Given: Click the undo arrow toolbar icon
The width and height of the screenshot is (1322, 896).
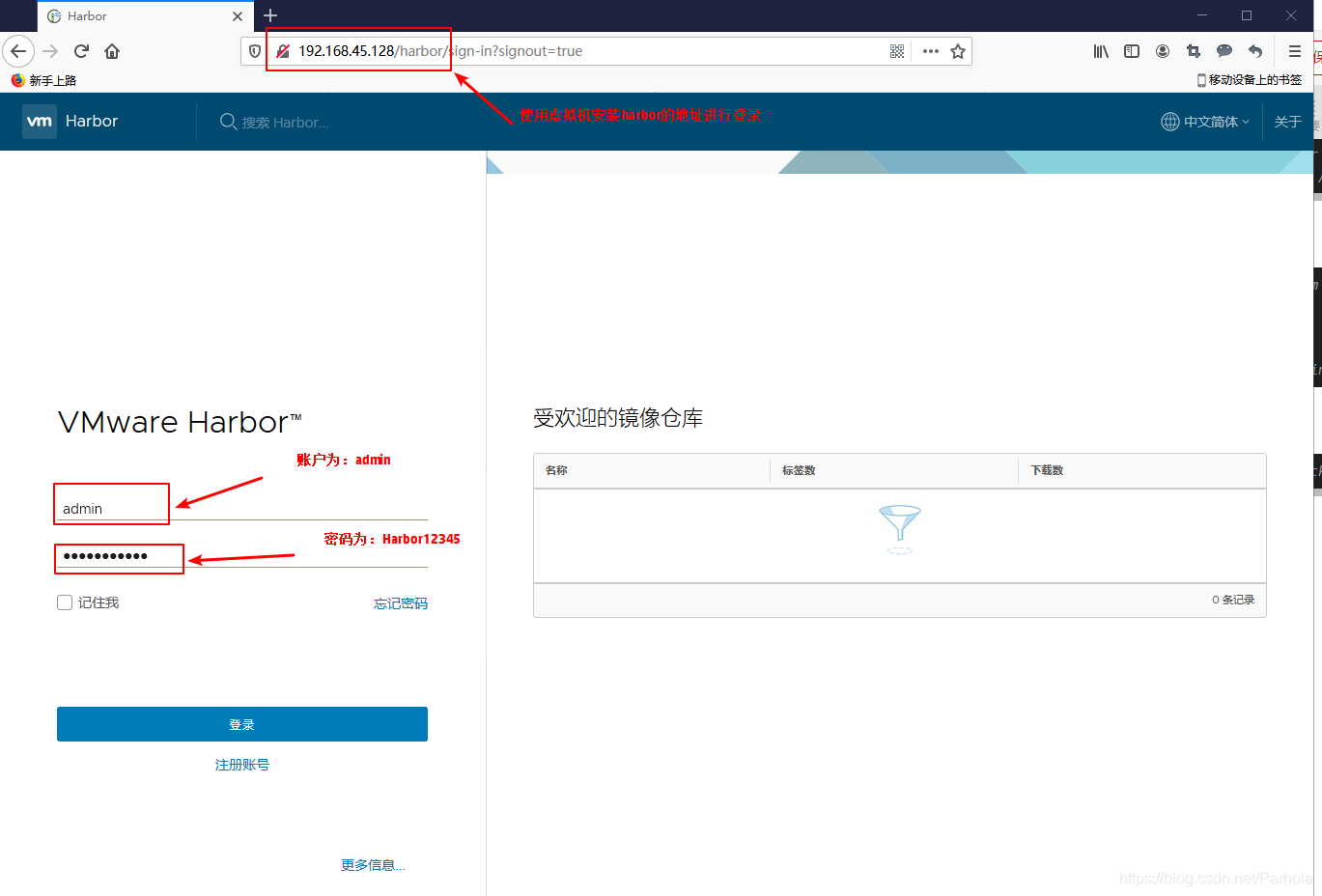Looking at the screenshot, I should point(1255,51).
